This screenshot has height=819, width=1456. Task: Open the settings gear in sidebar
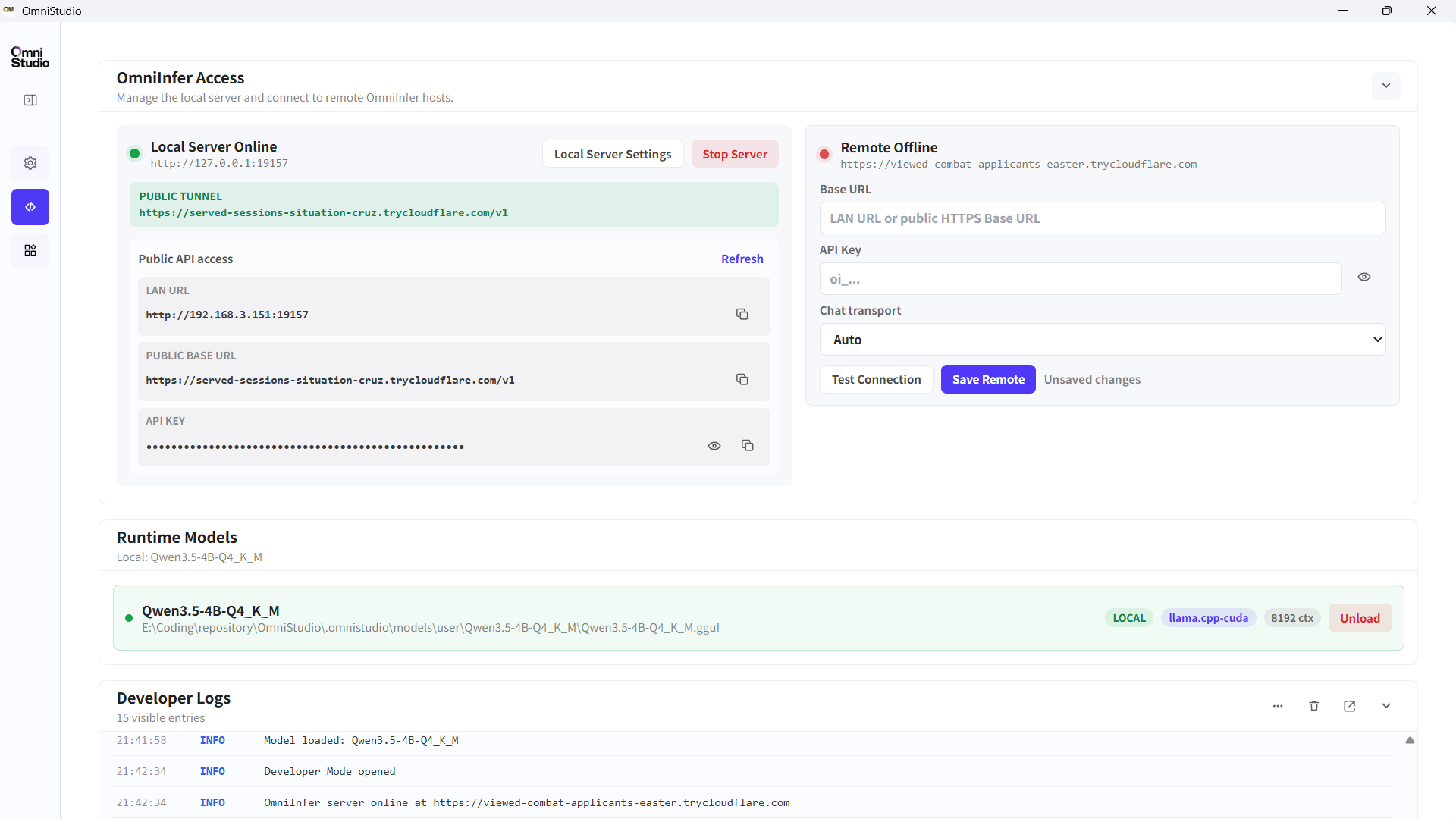[x=30, y=163]
